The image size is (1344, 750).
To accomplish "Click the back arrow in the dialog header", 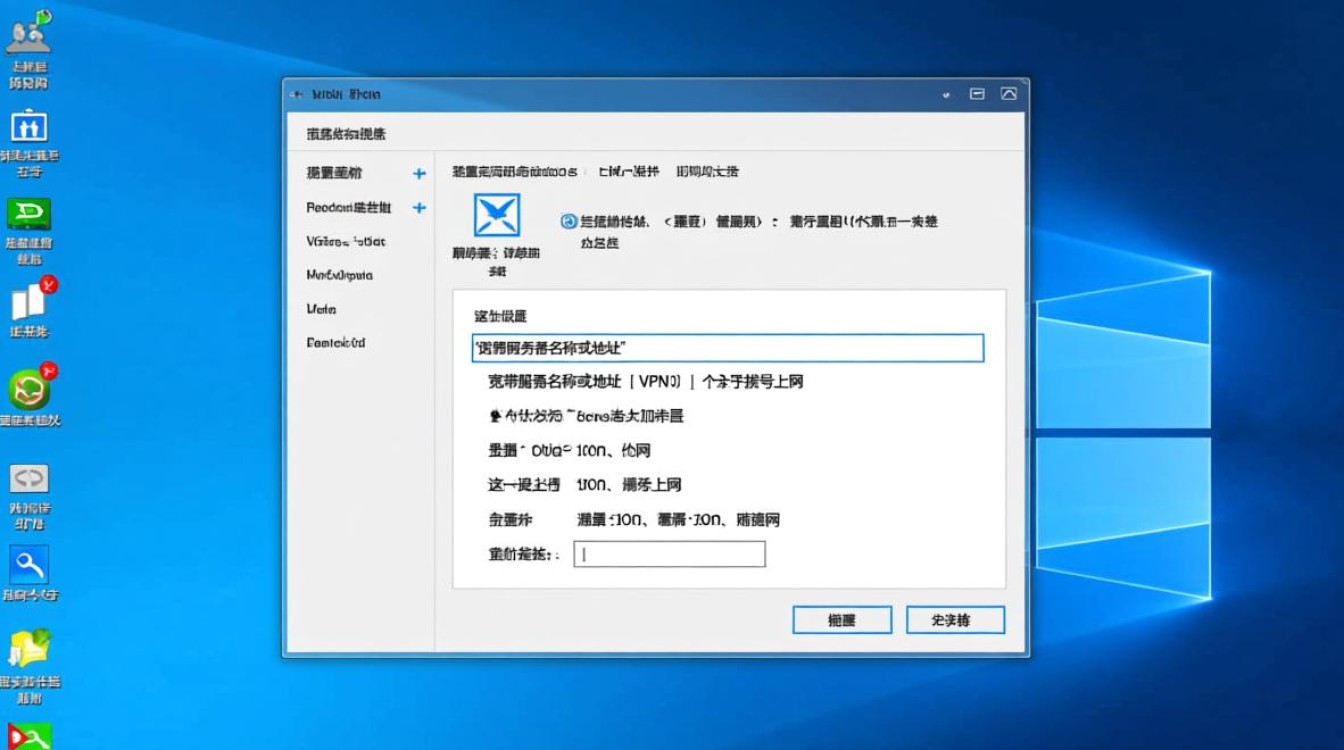I will point(296,93).
